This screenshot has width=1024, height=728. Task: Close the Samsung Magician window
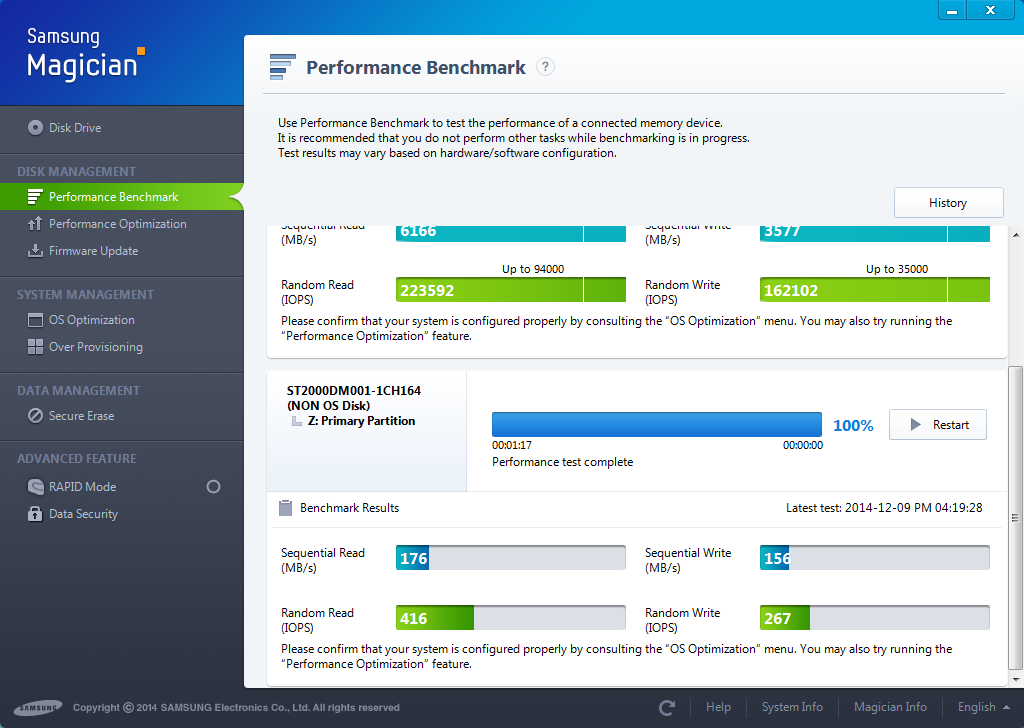(991, 10)
